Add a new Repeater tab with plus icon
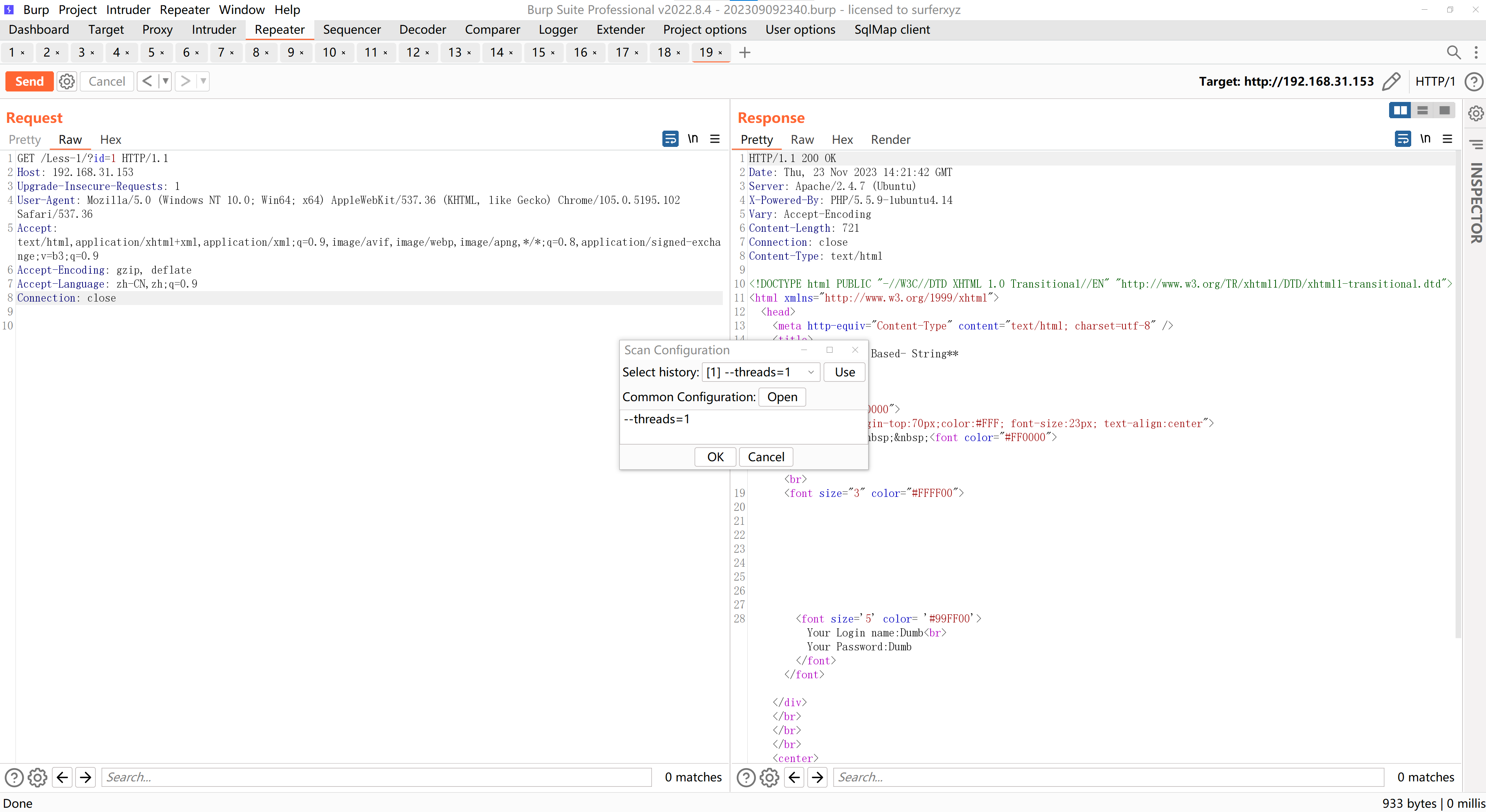The width and height of the screenshot is (1486, 812). click(745, 52)
